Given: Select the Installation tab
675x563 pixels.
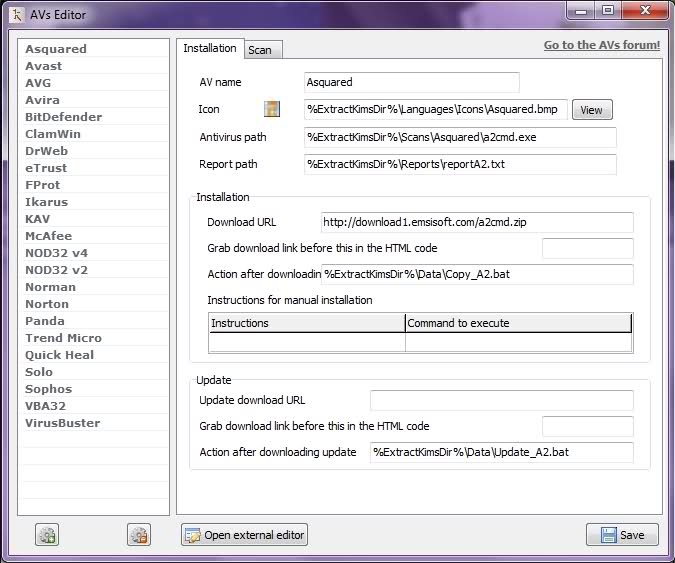Looking at the screenshot, I should [x=210, y=48].
